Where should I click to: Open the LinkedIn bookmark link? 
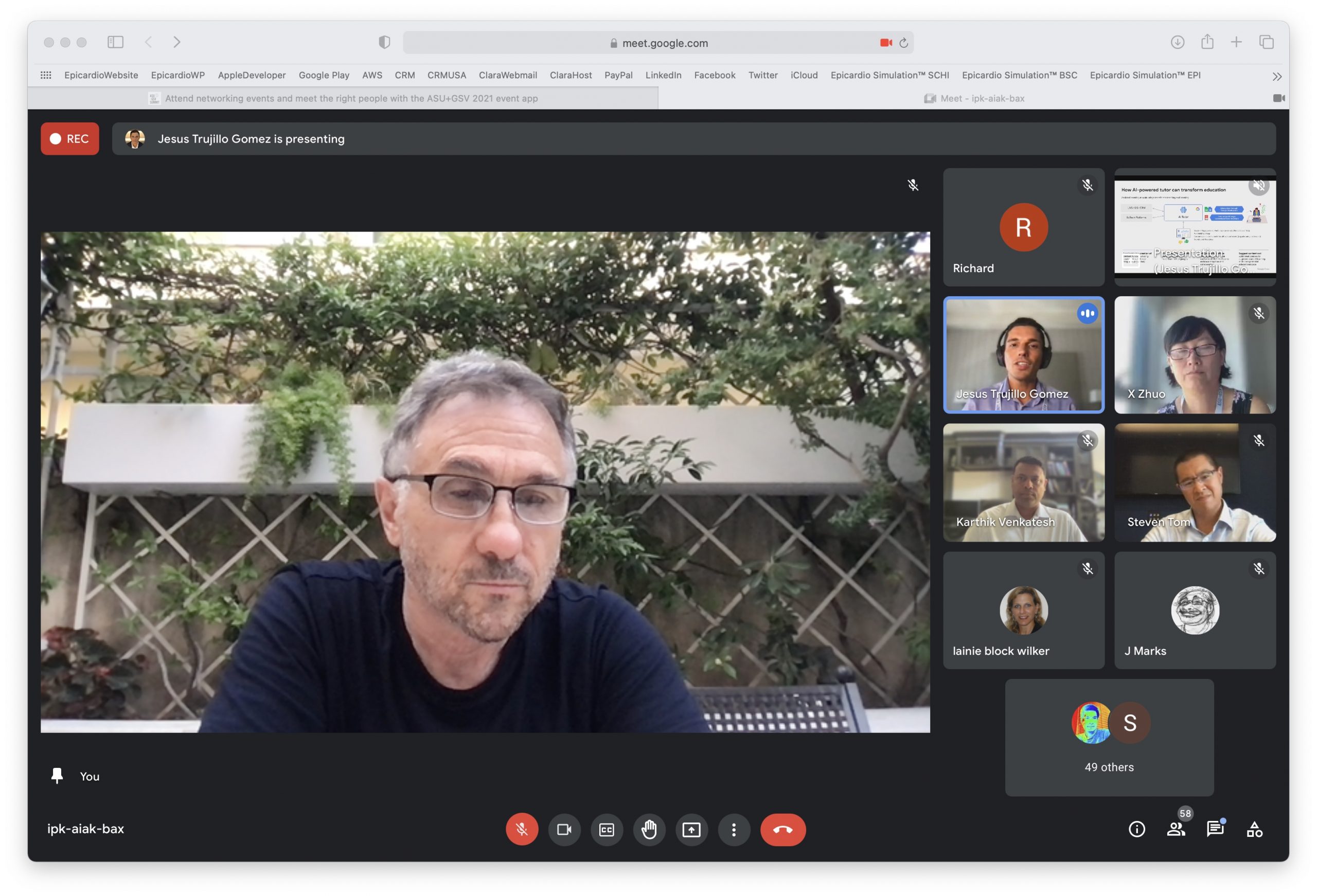(x=663, y=75)
